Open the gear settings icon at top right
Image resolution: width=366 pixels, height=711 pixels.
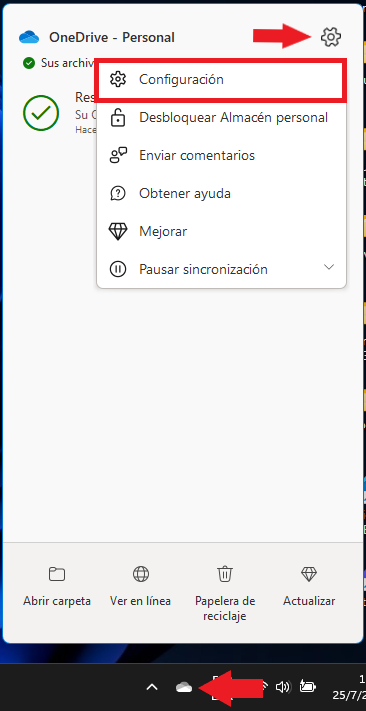tap(331, 37)
